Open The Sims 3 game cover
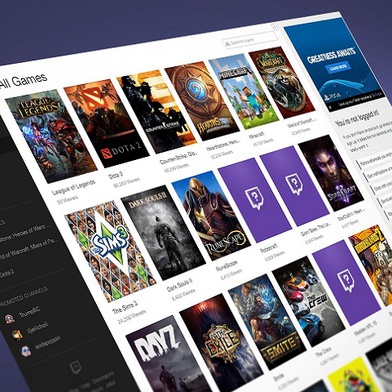Screen dimensions: 392x392 [x=110, y=250]
